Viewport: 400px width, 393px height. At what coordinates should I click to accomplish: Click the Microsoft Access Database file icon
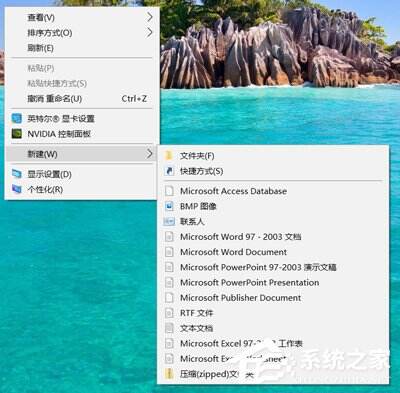[x=169, y=191]
